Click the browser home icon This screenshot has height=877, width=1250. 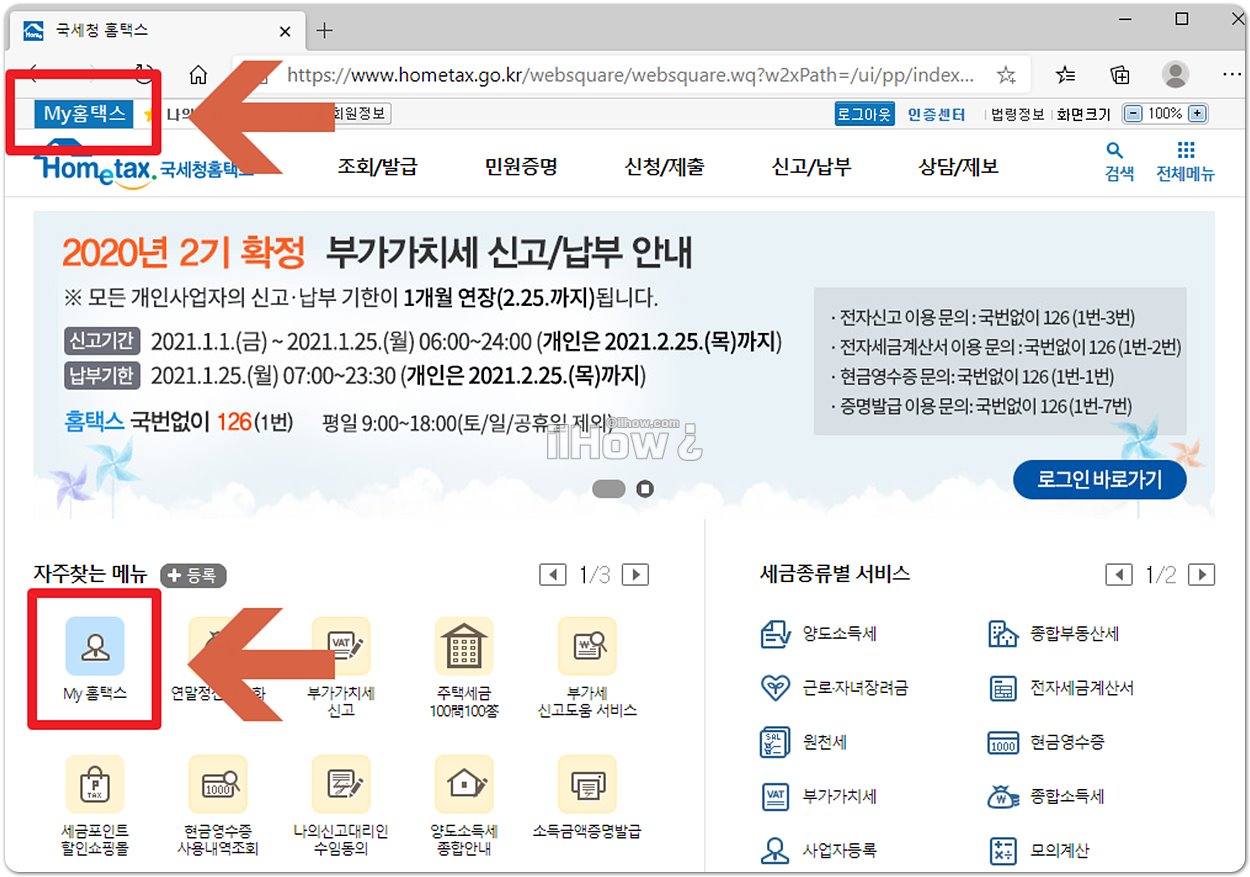[199, 75]
